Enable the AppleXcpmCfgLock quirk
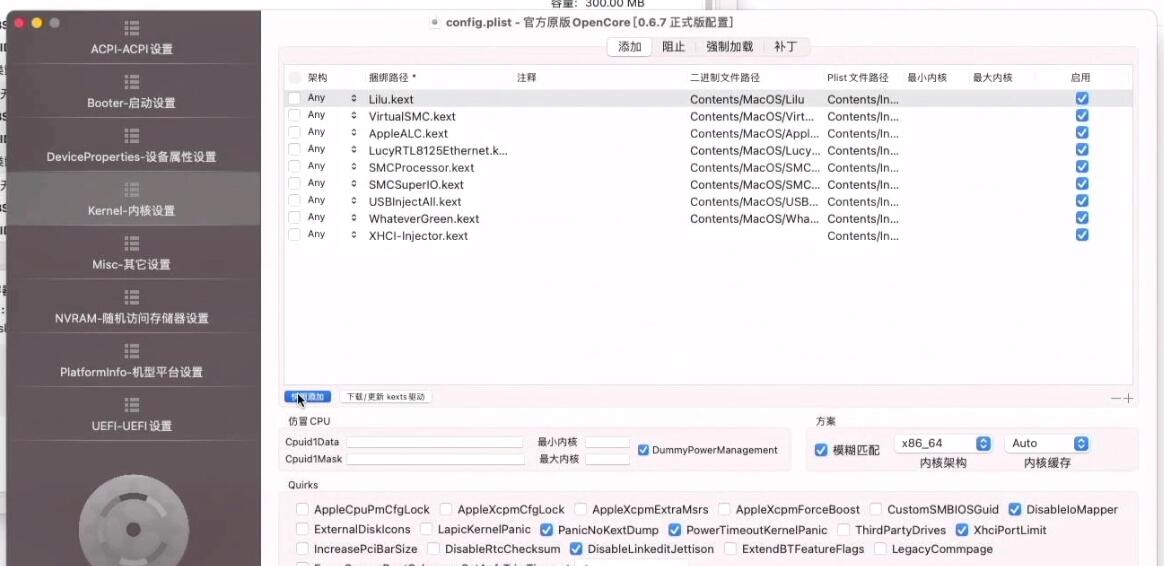Viewport: 1164px width, 566px height. pyautogui.click(x=446, y=509)
